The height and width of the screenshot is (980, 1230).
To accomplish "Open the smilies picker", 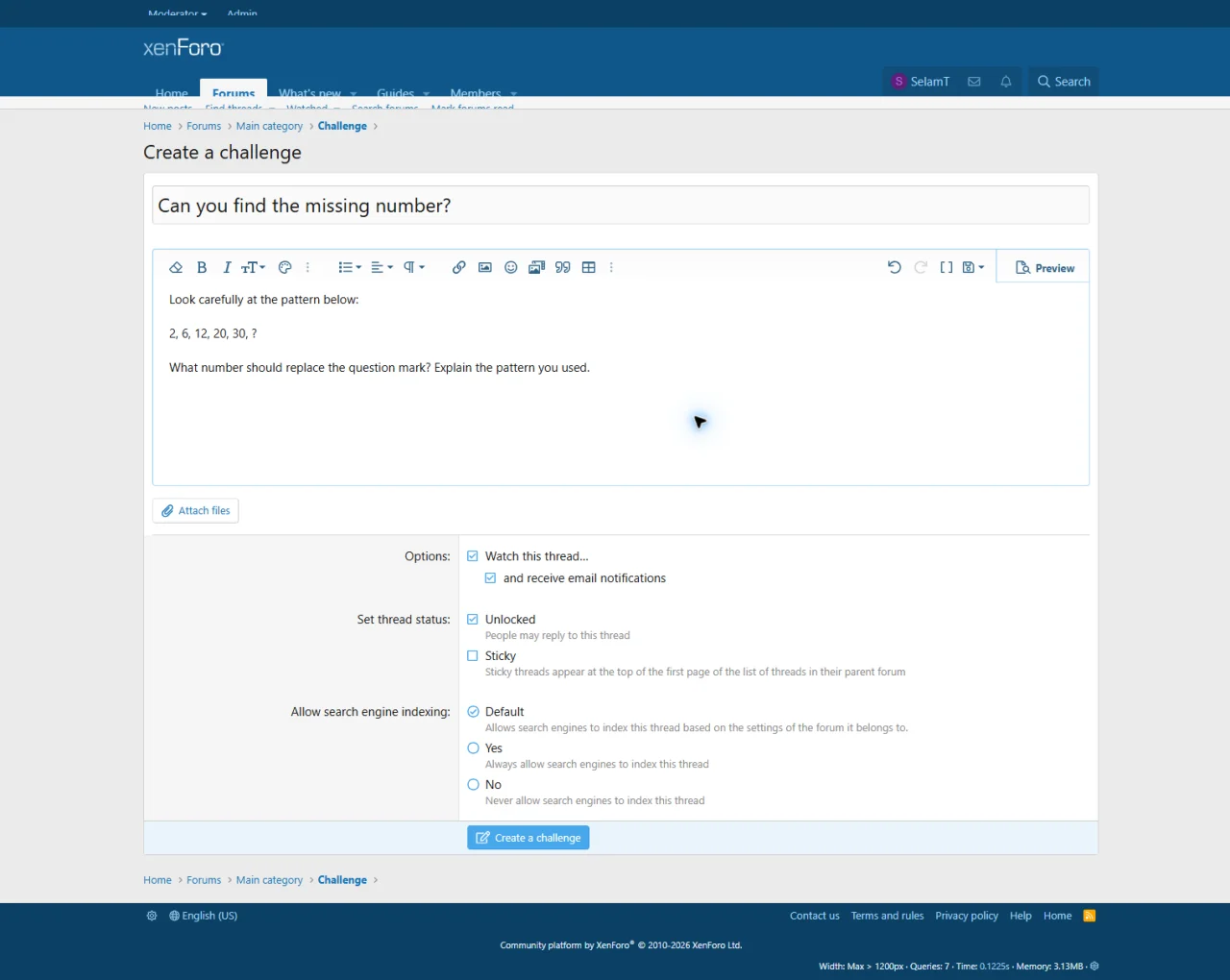I will coord(511,268).
